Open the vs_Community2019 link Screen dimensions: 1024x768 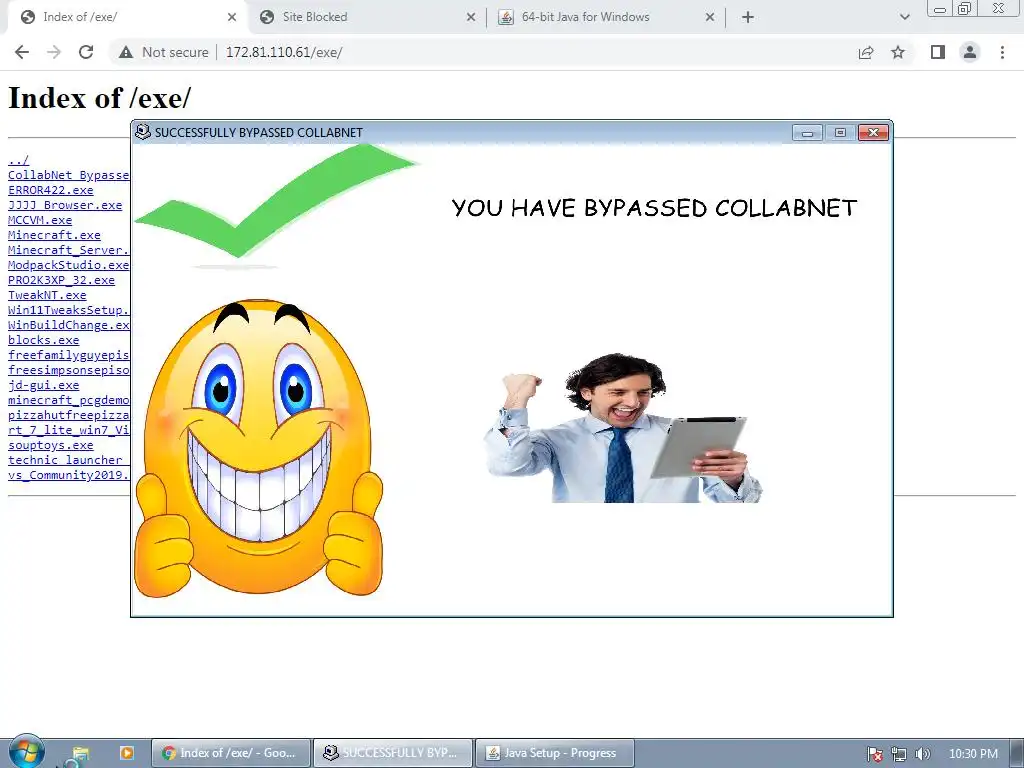[69, 475]
